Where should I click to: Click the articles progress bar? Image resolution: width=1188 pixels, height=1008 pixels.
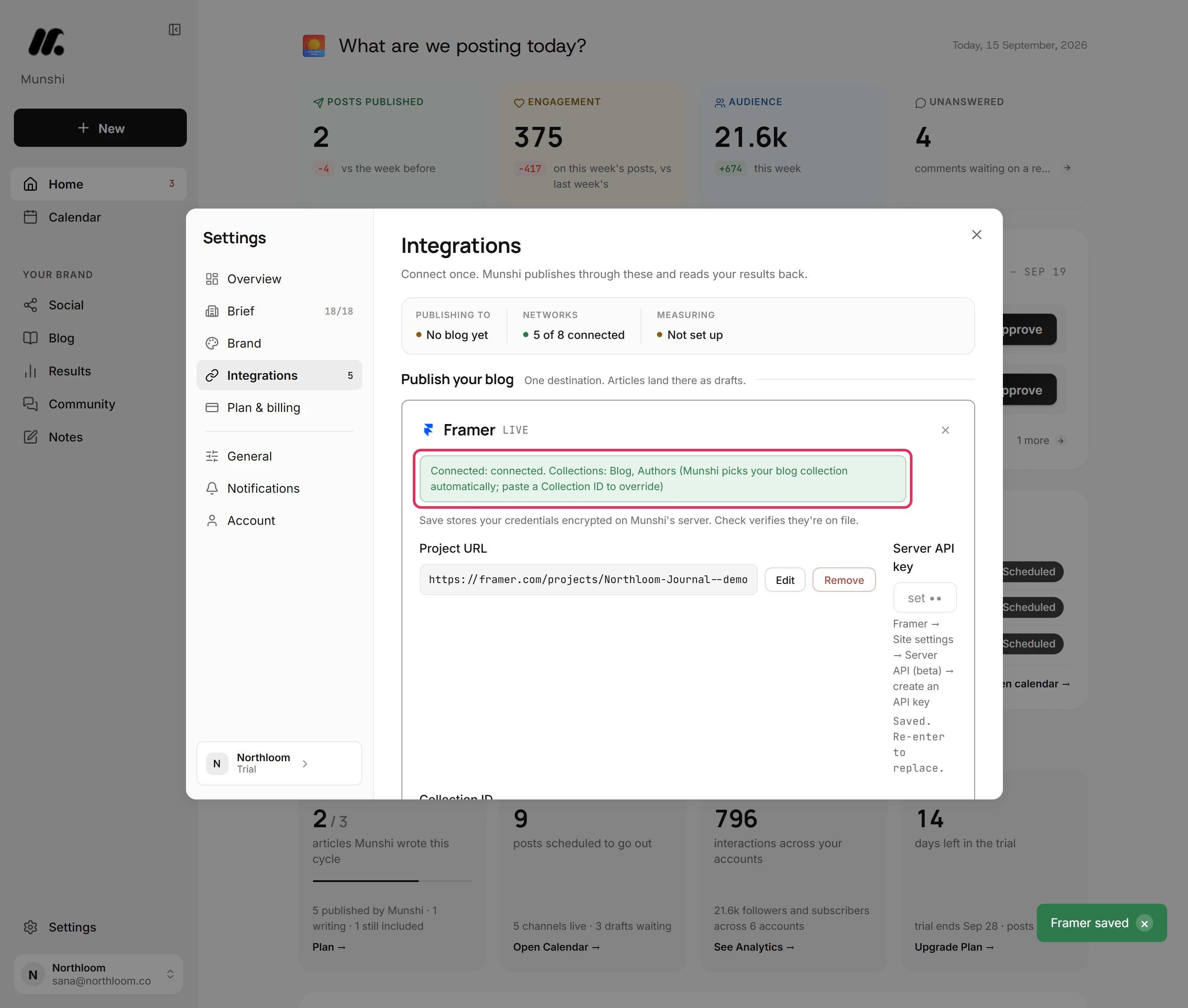tap(392, 881)
